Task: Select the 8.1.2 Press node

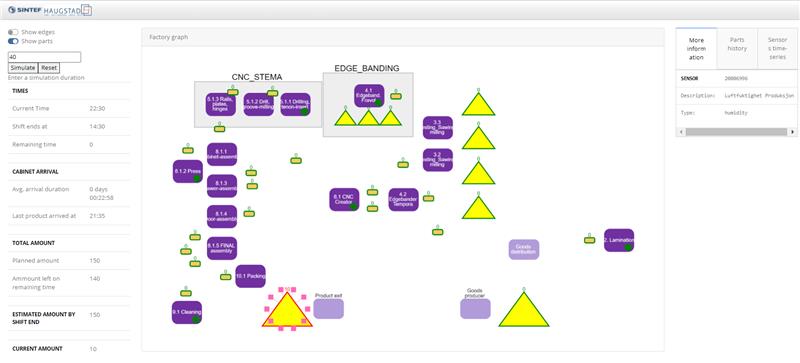Action: (x=187, y=172)
